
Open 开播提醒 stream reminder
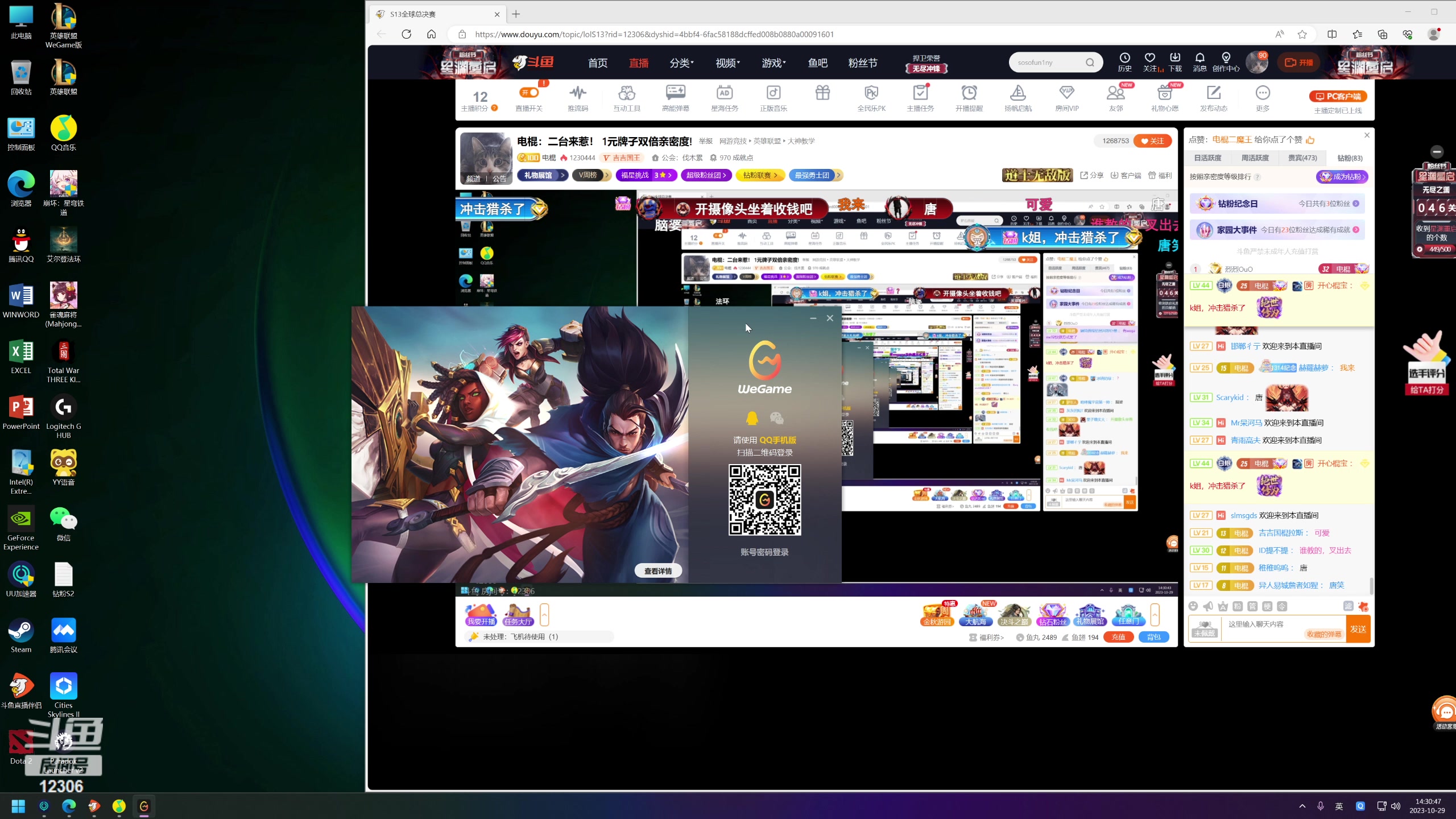coord(969,98)
